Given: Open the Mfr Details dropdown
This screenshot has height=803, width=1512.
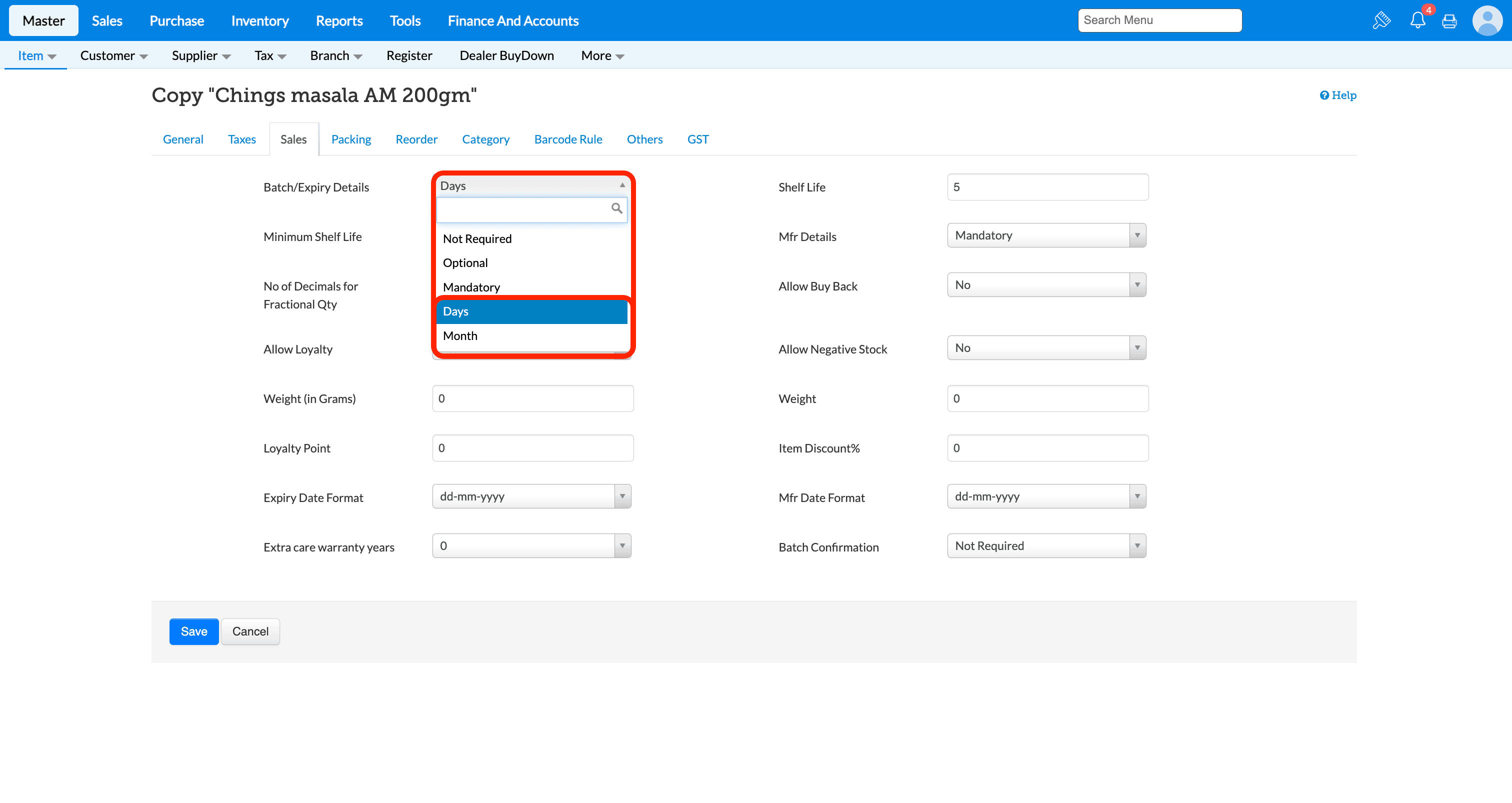Looking at the screenshot, I should tap(1046, 235).
